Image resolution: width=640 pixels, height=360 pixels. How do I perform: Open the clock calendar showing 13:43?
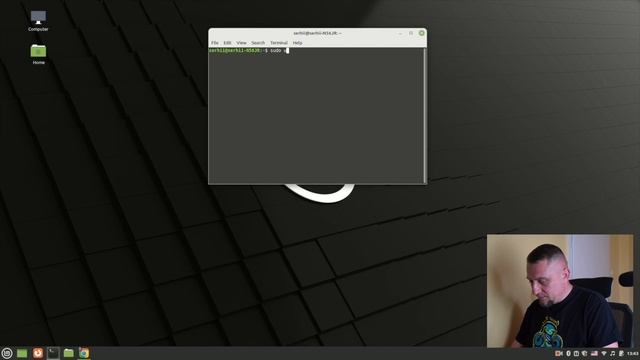(x=633, y=353)
